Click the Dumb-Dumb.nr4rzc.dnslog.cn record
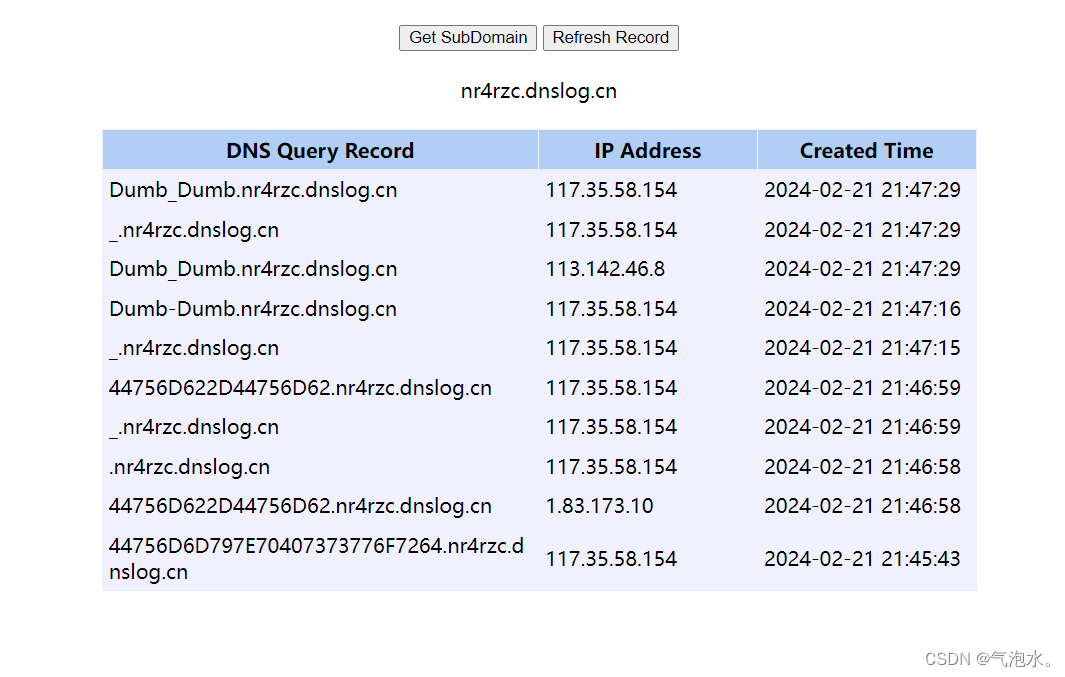Image resolution: width=1065 pixels, height=677 pixels. (252, 308)
